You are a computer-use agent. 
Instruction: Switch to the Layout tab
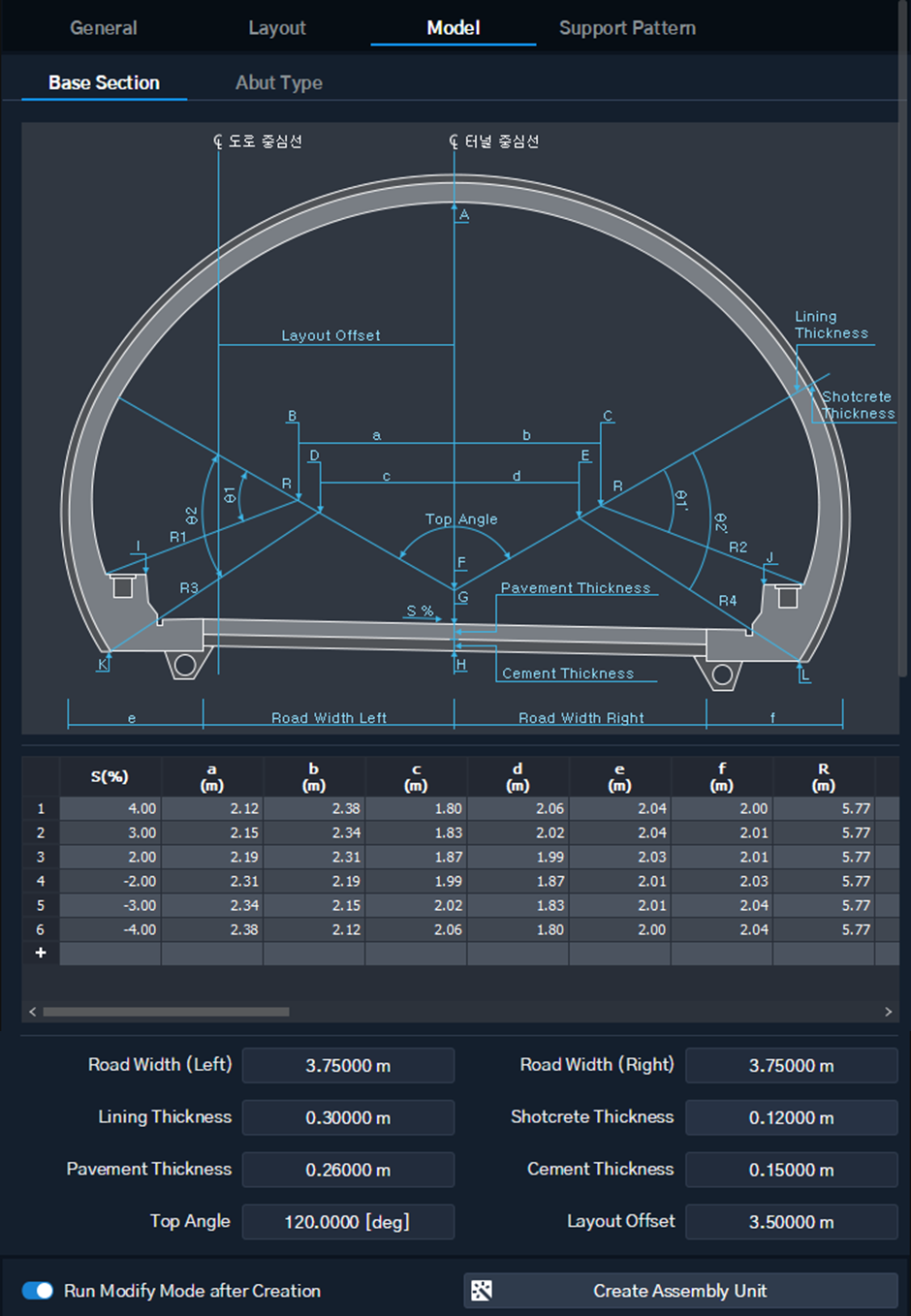tap(277, 28)
